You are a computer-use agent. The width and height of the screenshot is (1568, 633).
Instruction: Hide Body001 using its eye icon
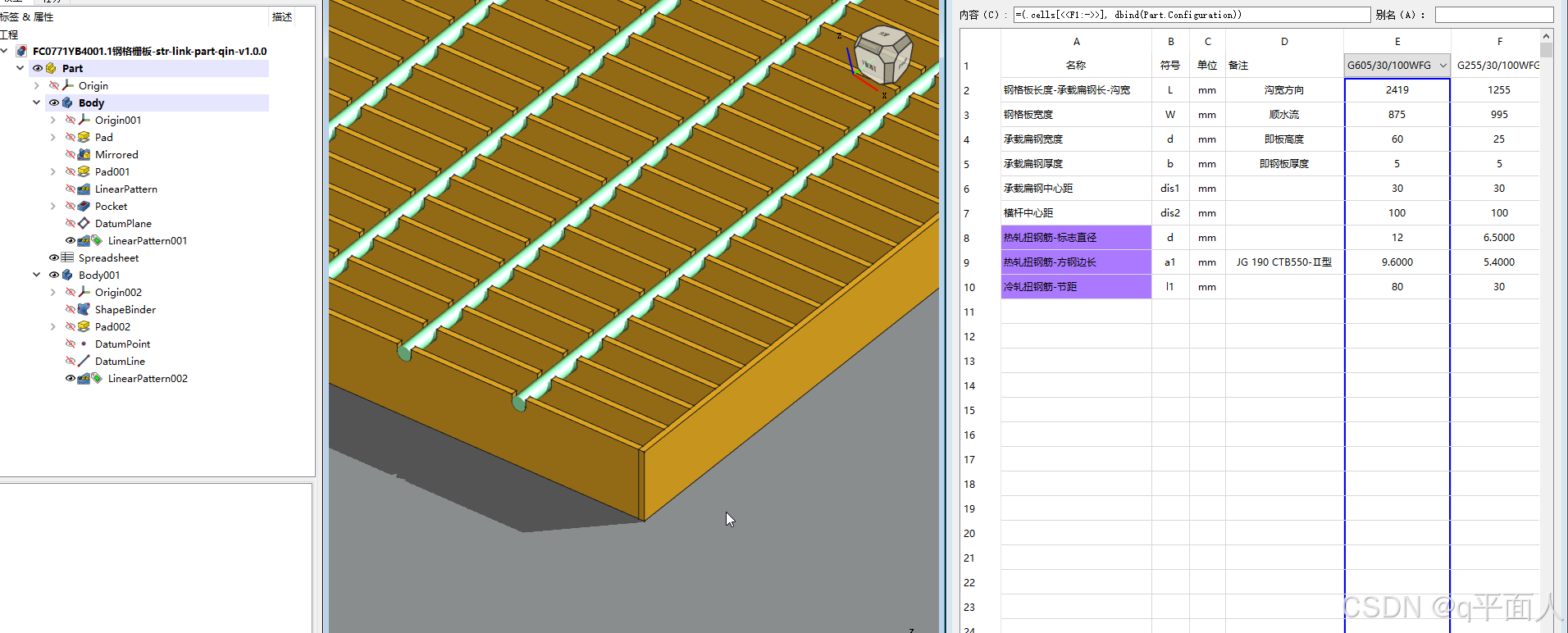(x=54, y=275)
